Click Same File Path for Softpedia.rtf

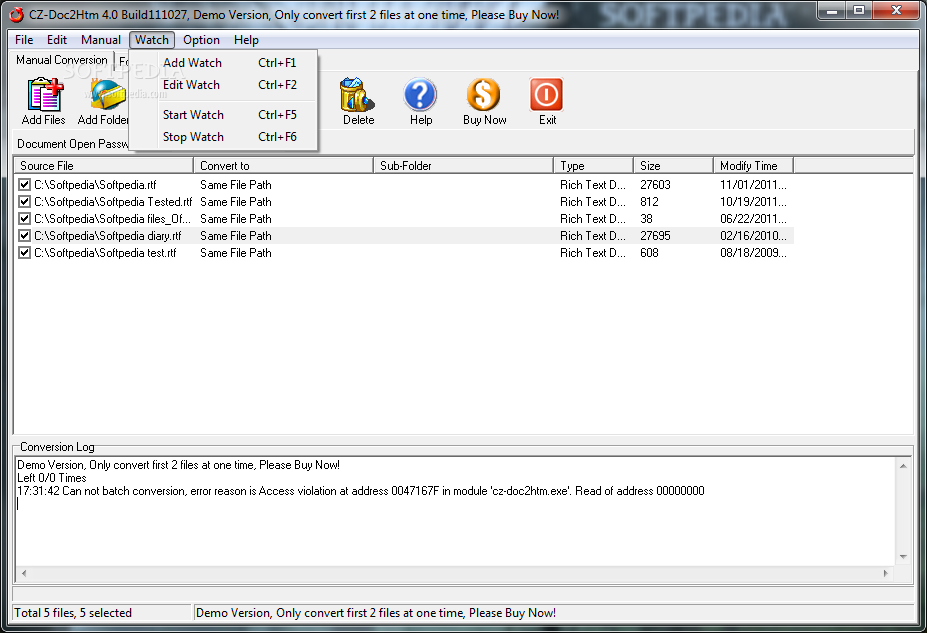235,184
